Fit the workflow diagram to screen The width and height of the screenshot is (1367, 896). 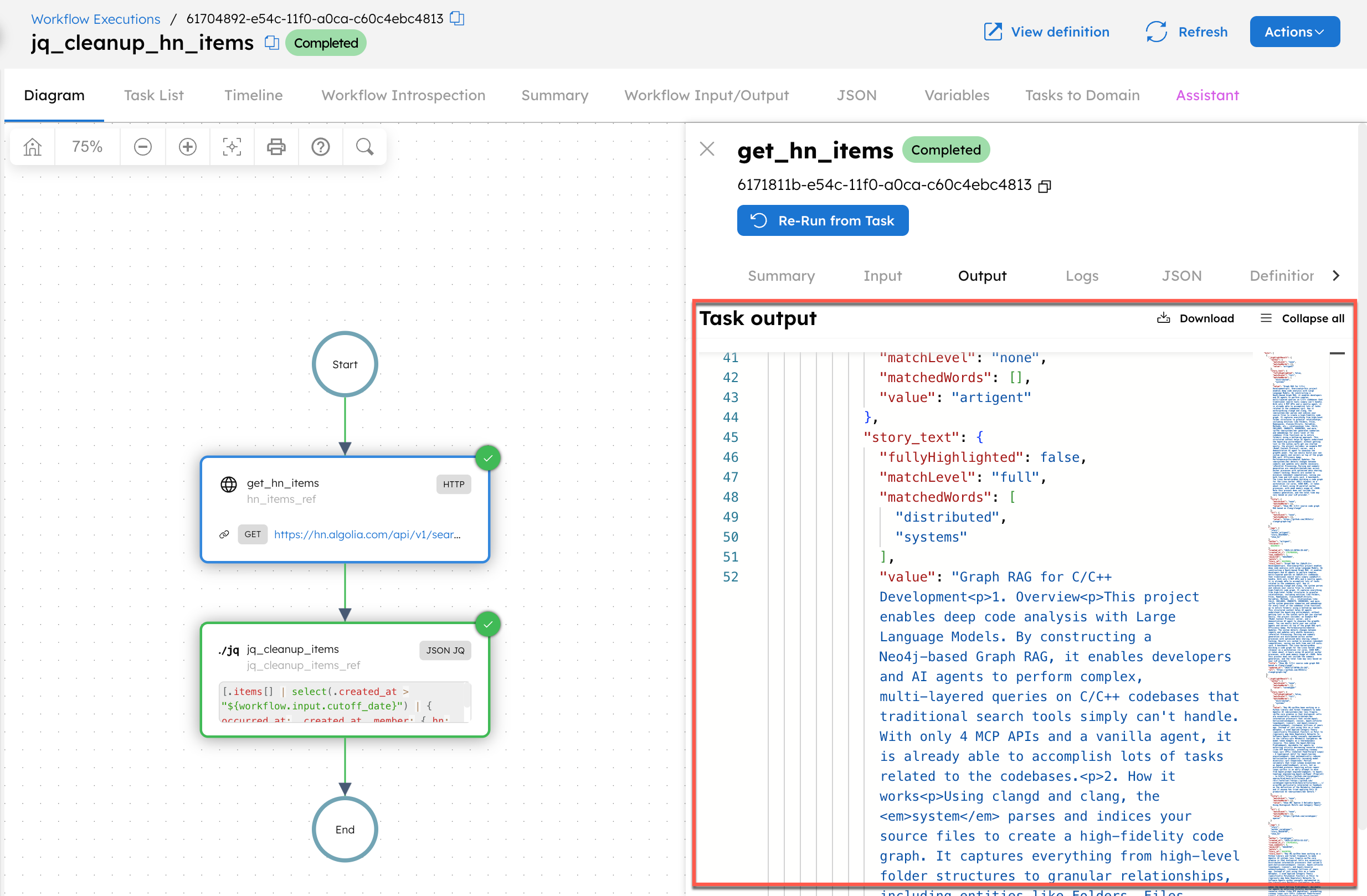pos(232,146)
